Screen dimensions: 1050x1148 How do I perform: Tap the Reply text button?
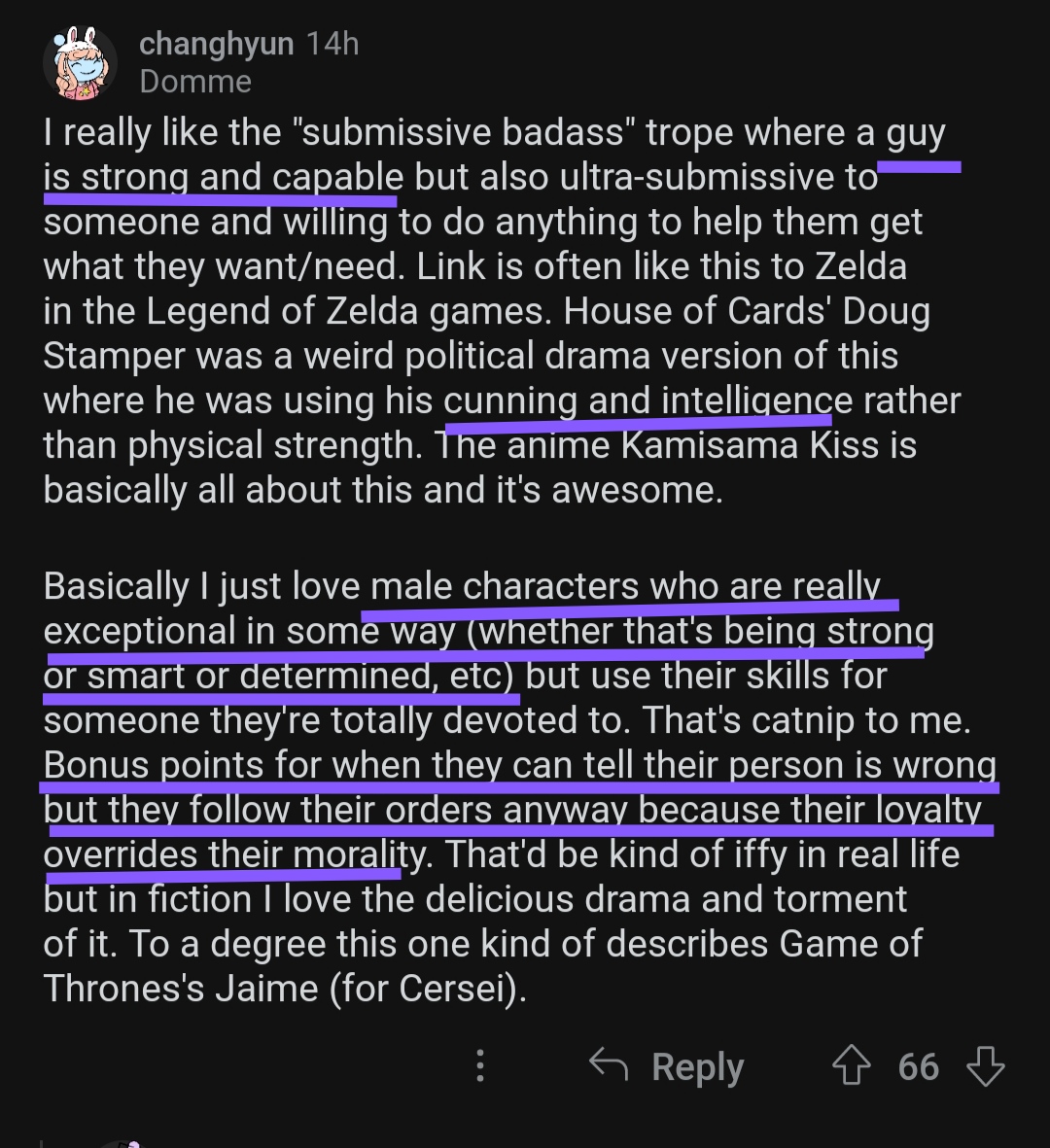pyautogui.click(x=697, y=1066)
